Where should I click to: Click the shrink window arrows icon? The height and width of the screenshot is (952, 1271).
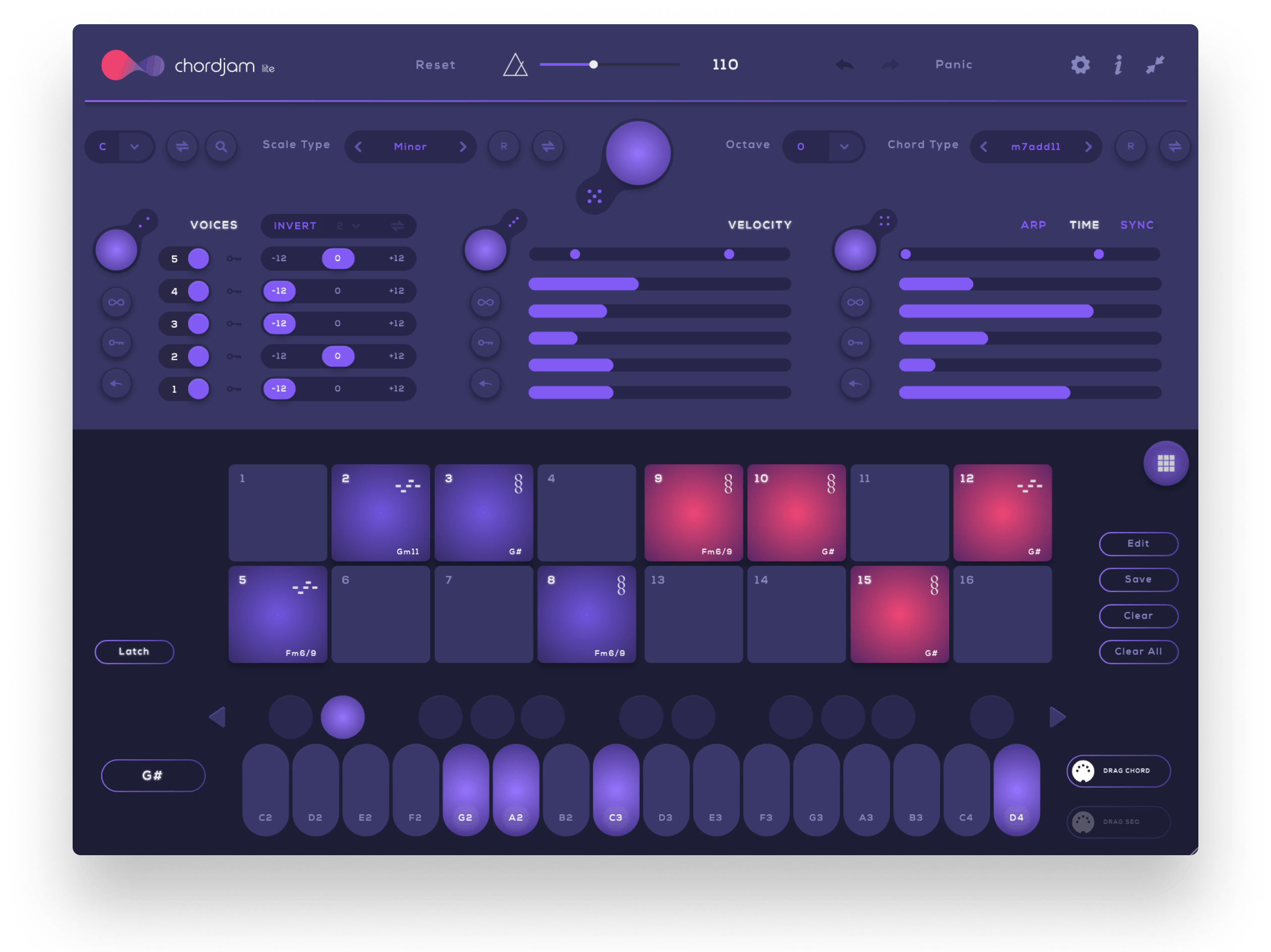1155,65
